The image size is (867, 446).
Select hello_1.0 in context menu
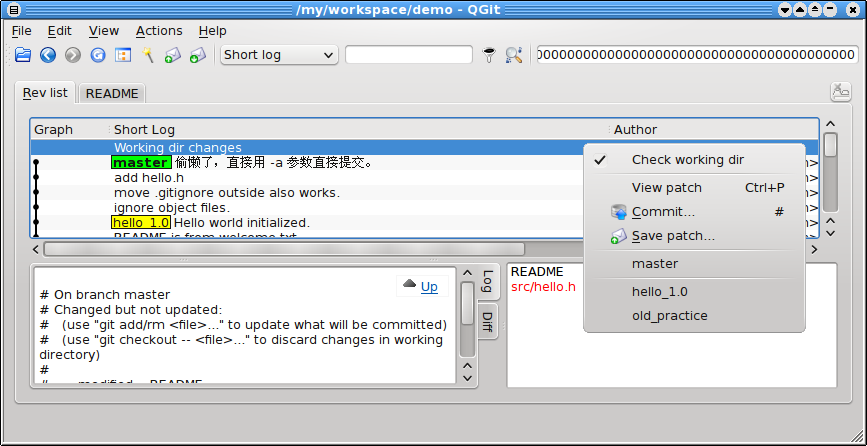tap(694, 292)
